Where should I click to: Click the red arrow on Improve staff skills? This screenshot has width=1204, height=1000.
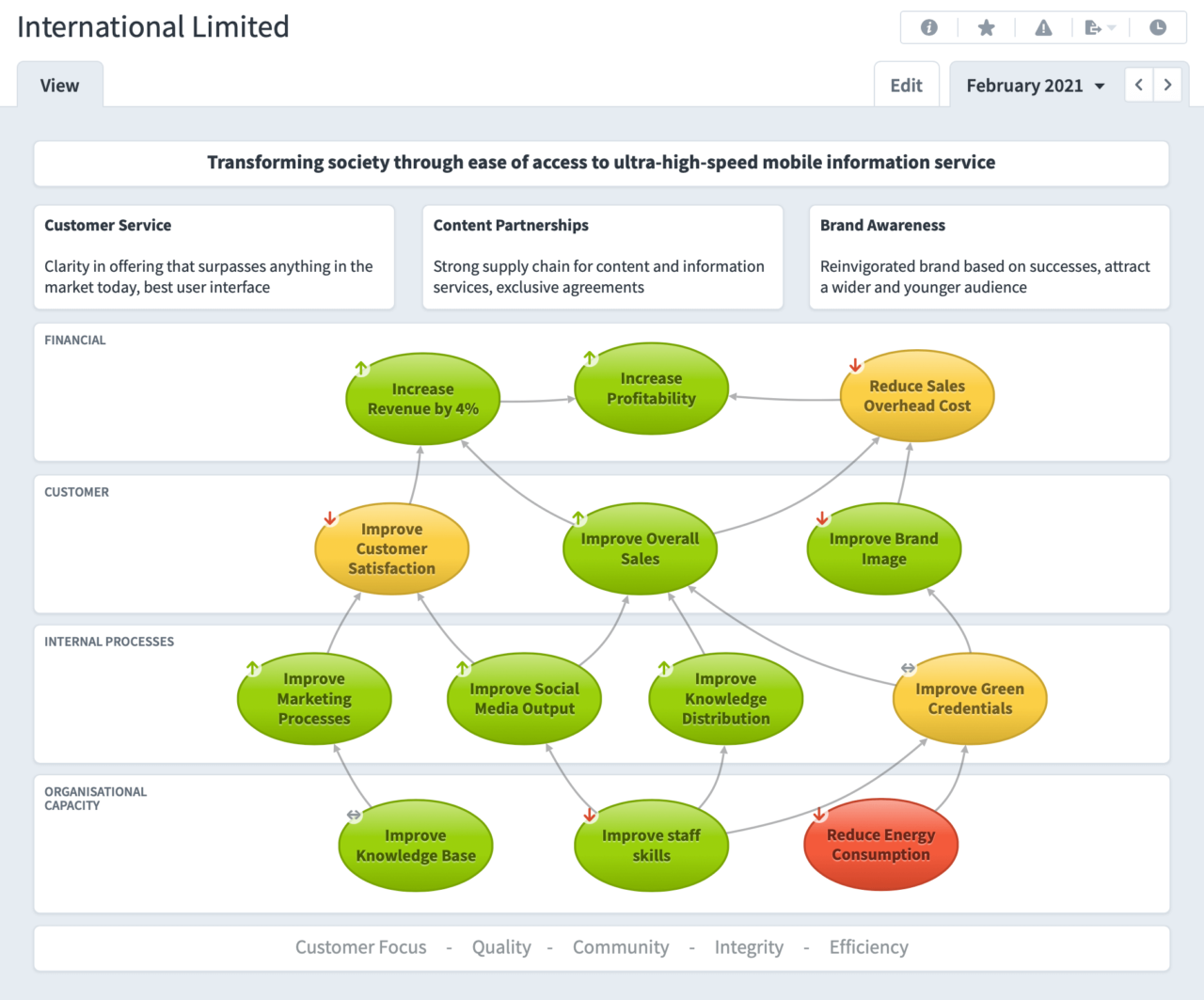click(590, 814)
